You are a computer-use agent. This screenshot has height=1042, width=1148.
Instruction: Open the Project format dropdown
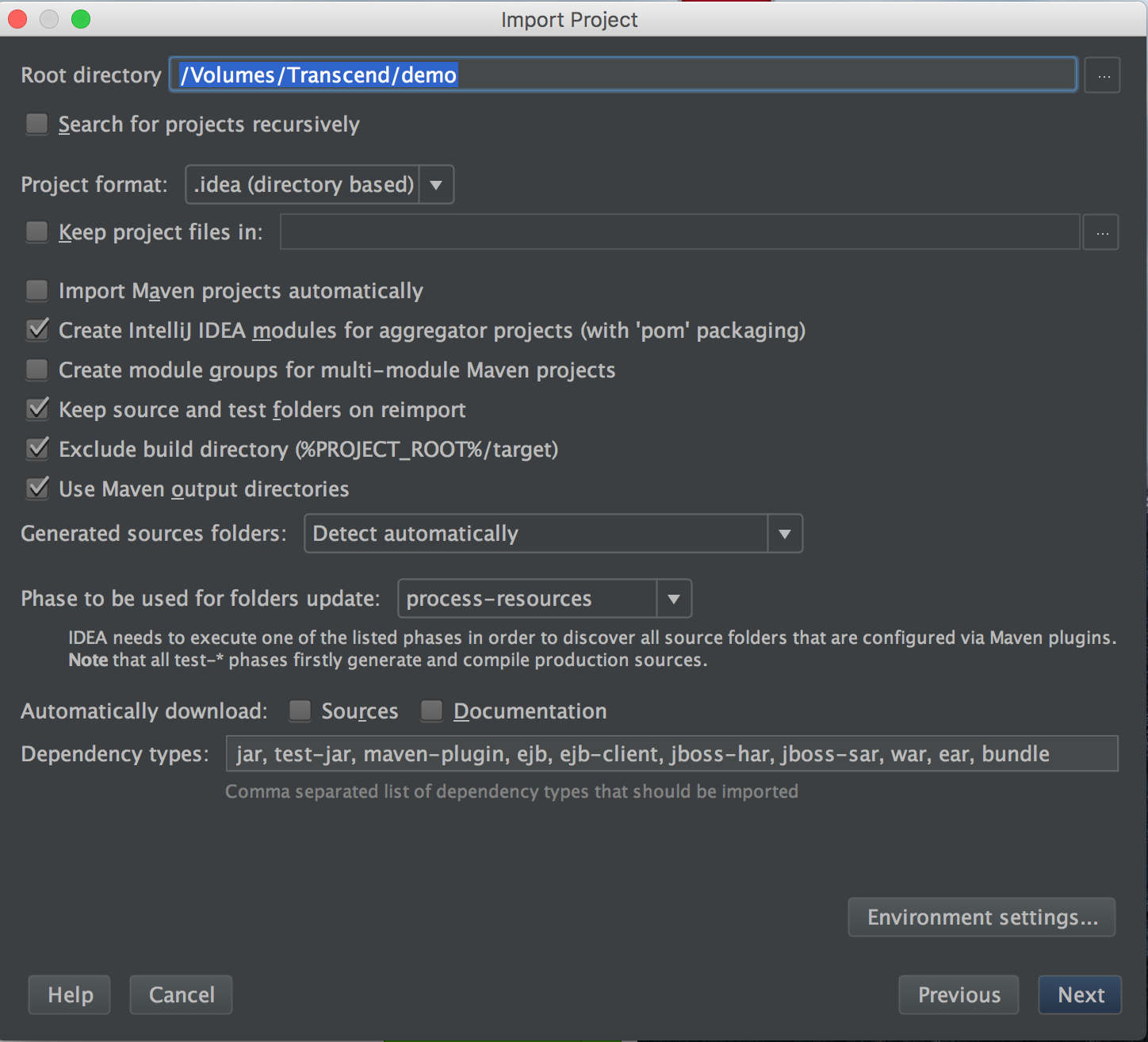pos(320,185)
